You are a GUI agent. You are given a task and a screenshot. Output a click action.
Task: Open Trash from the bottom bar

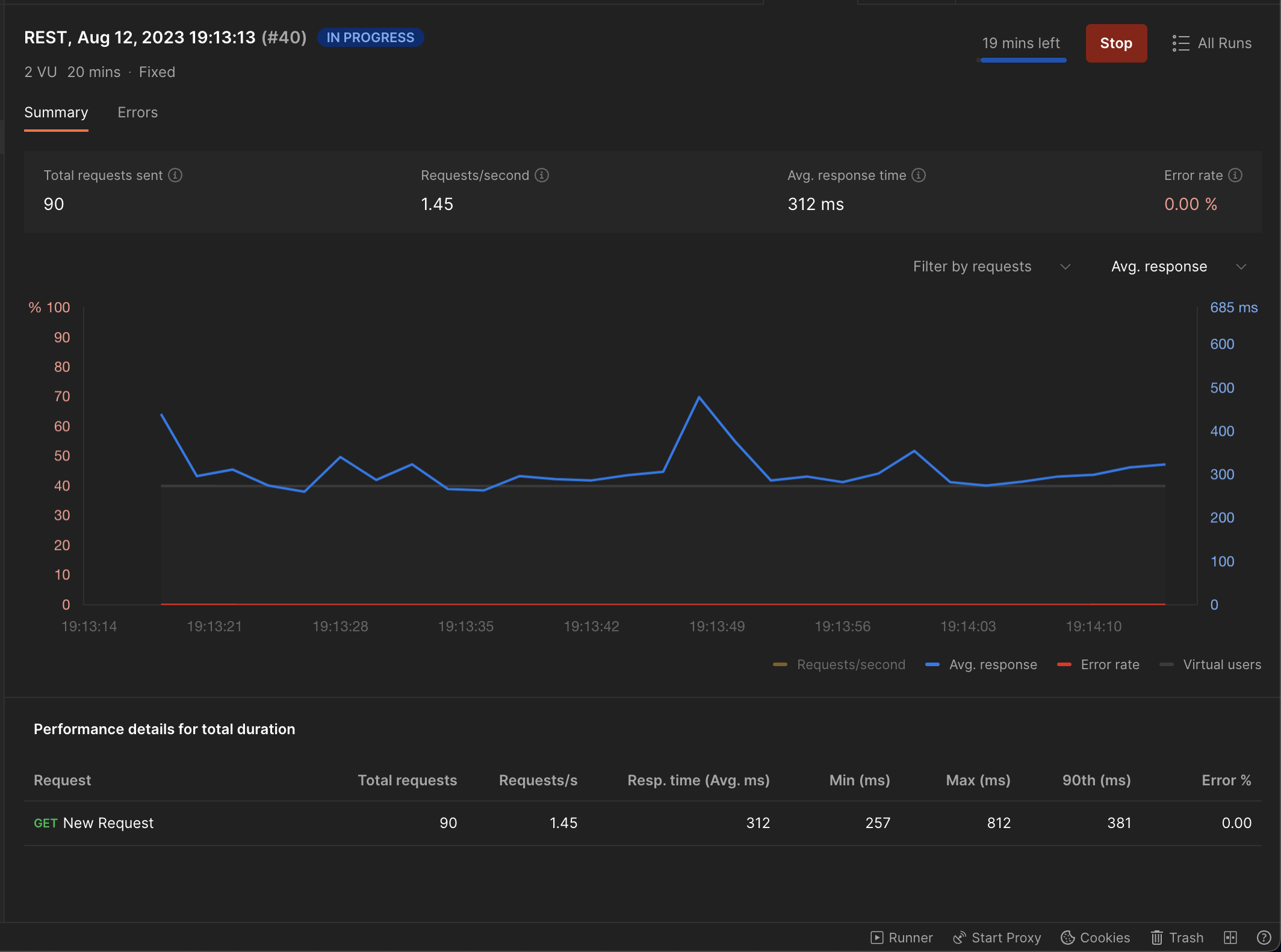[x=1177, y=938]
